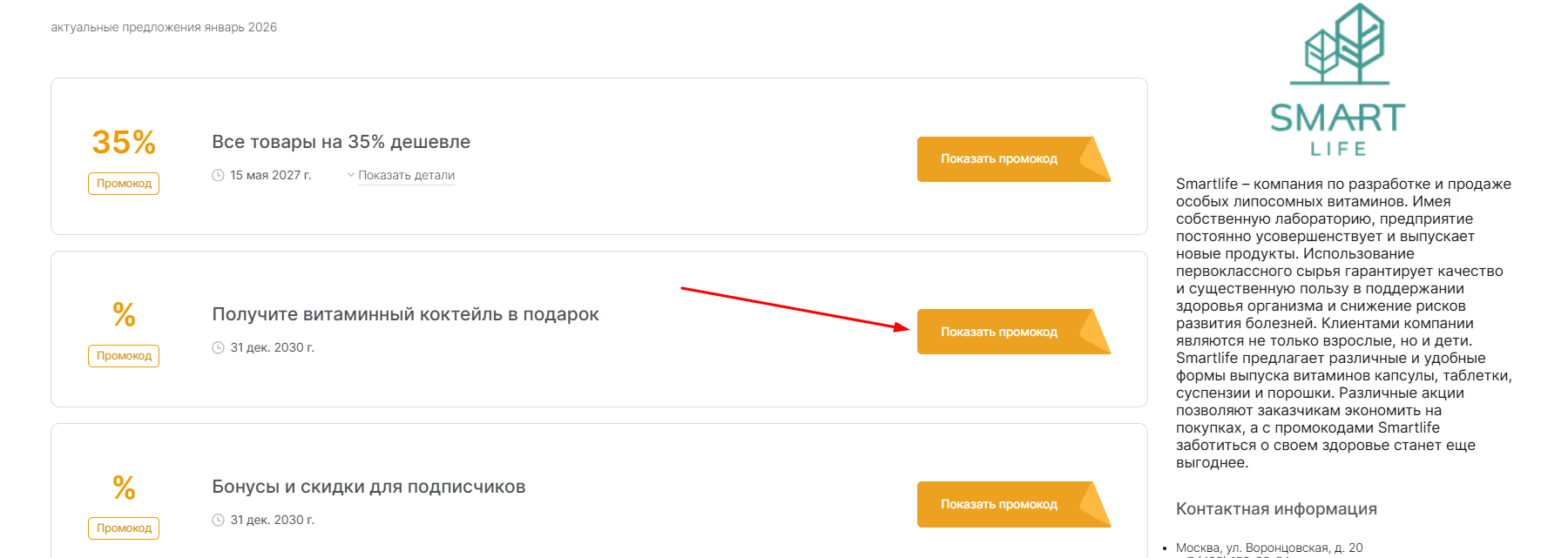
Task: Click the orange % icon in the subscribers bonus offer
Action: (124, 487)
